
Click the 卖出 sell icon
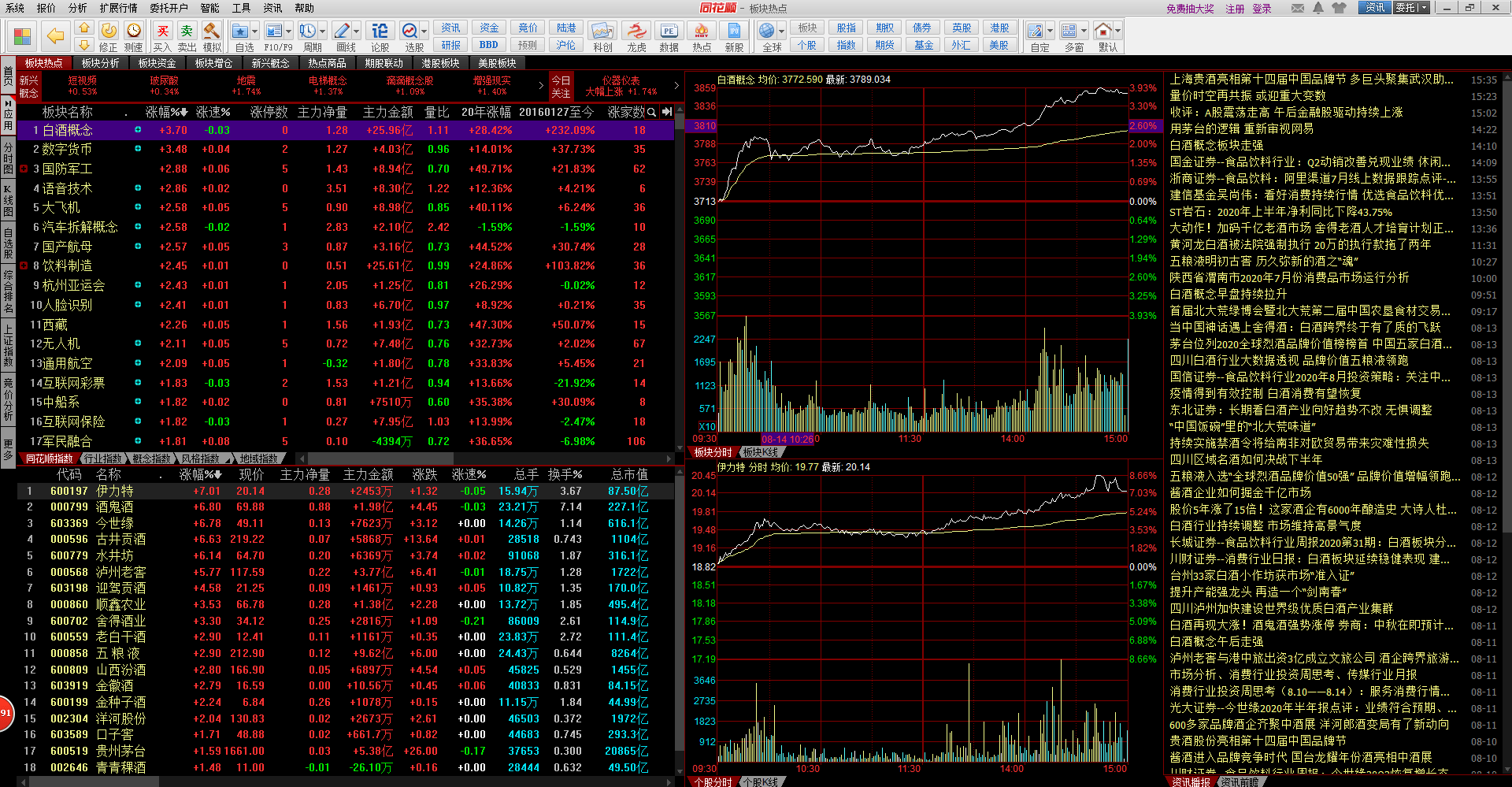point(187,37)
